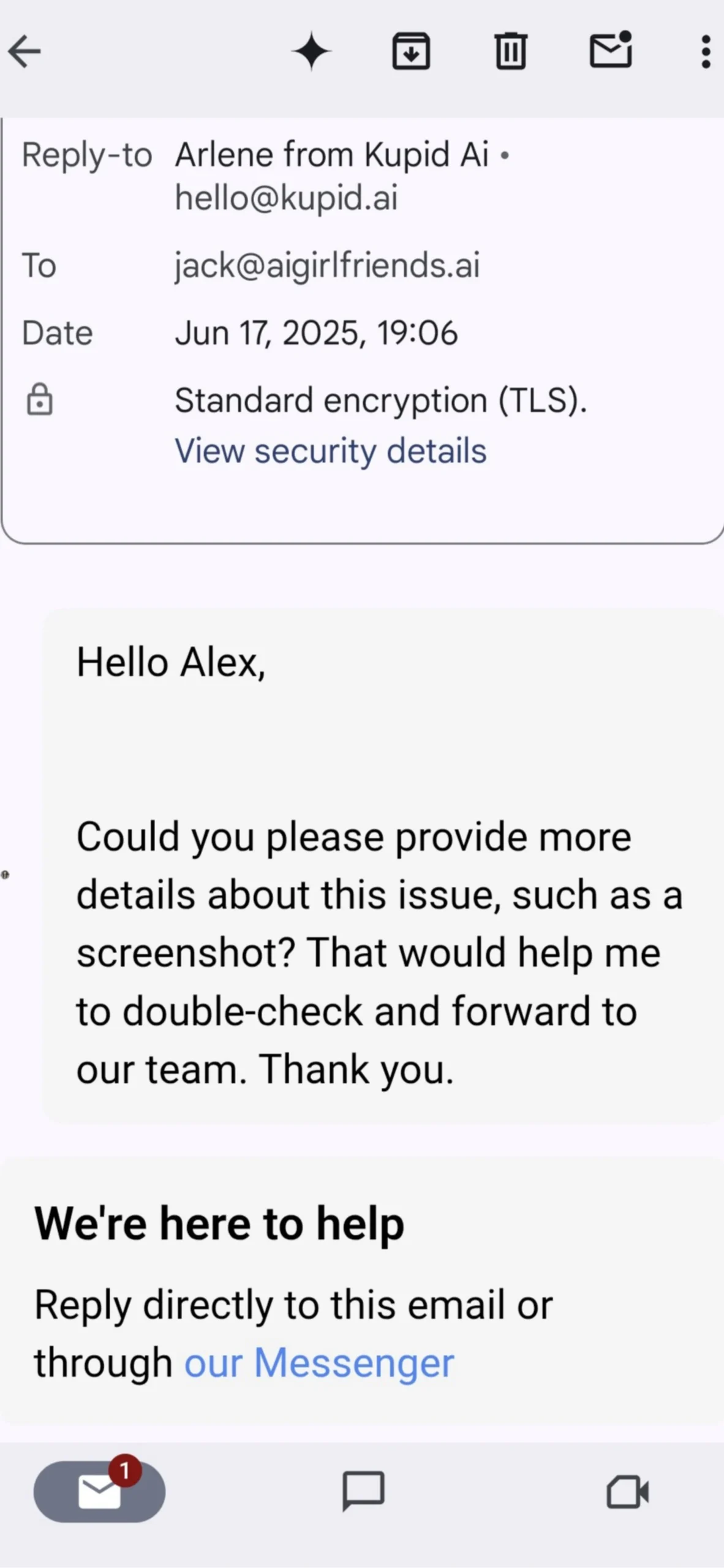Tap the hello@kupid.ai reply-to address

286,198
